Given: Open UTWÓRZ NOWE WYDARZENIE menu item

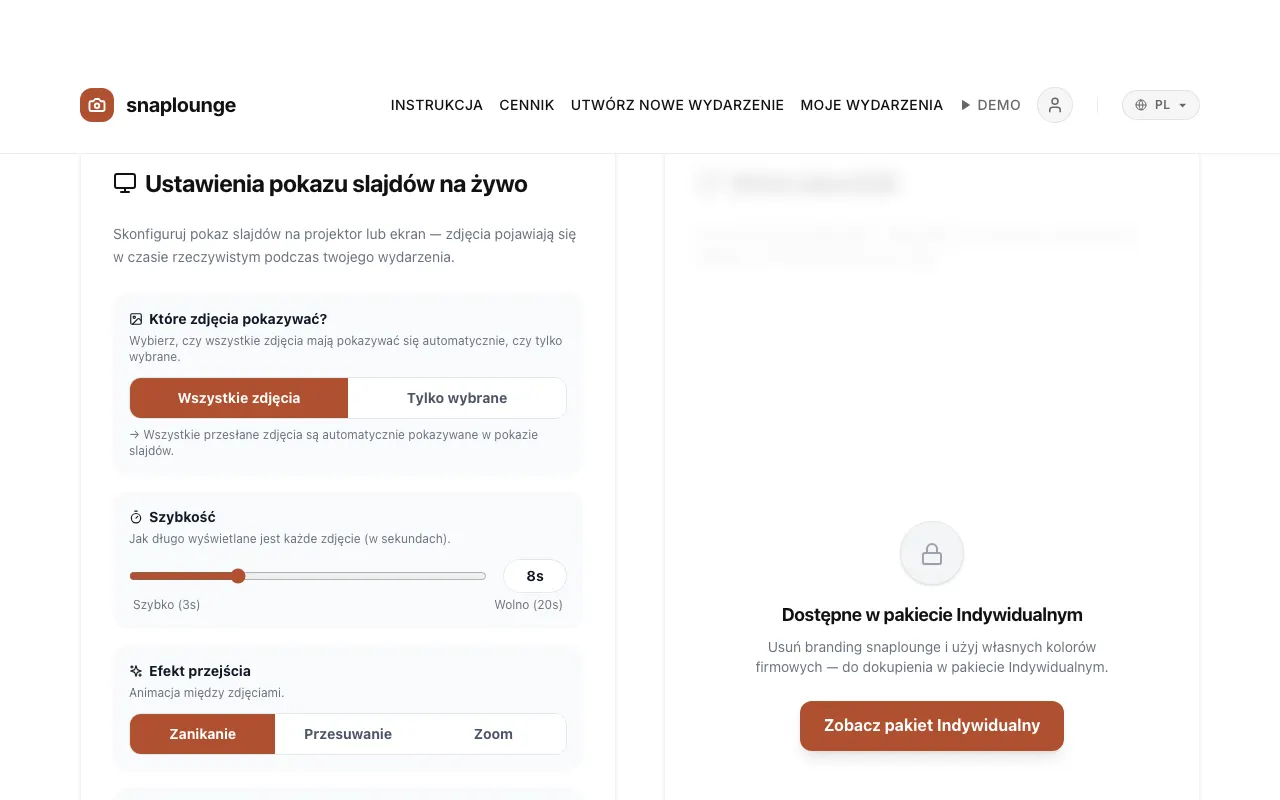Looking at the screenshot, I should (x=677, y=105).
